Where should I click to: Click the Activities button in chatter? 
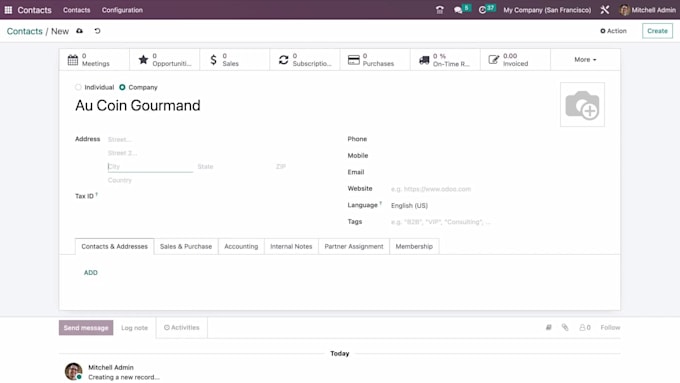tap(181, 327)
